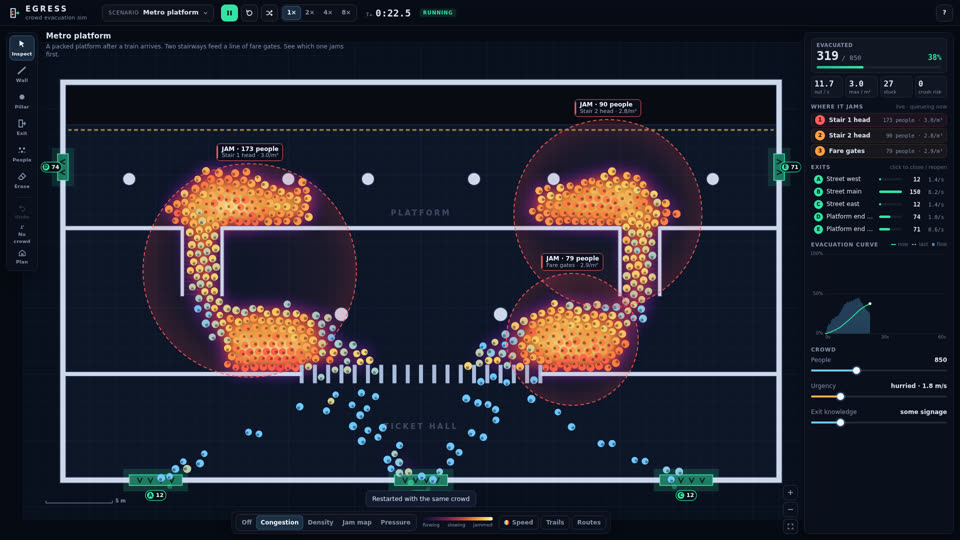Set simulation speed to 2x

click(310, 12)
